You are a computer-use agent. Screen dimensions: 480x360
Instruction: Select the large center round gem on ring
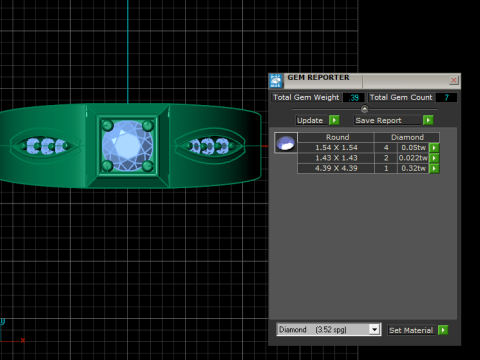[x=127, y=146]
